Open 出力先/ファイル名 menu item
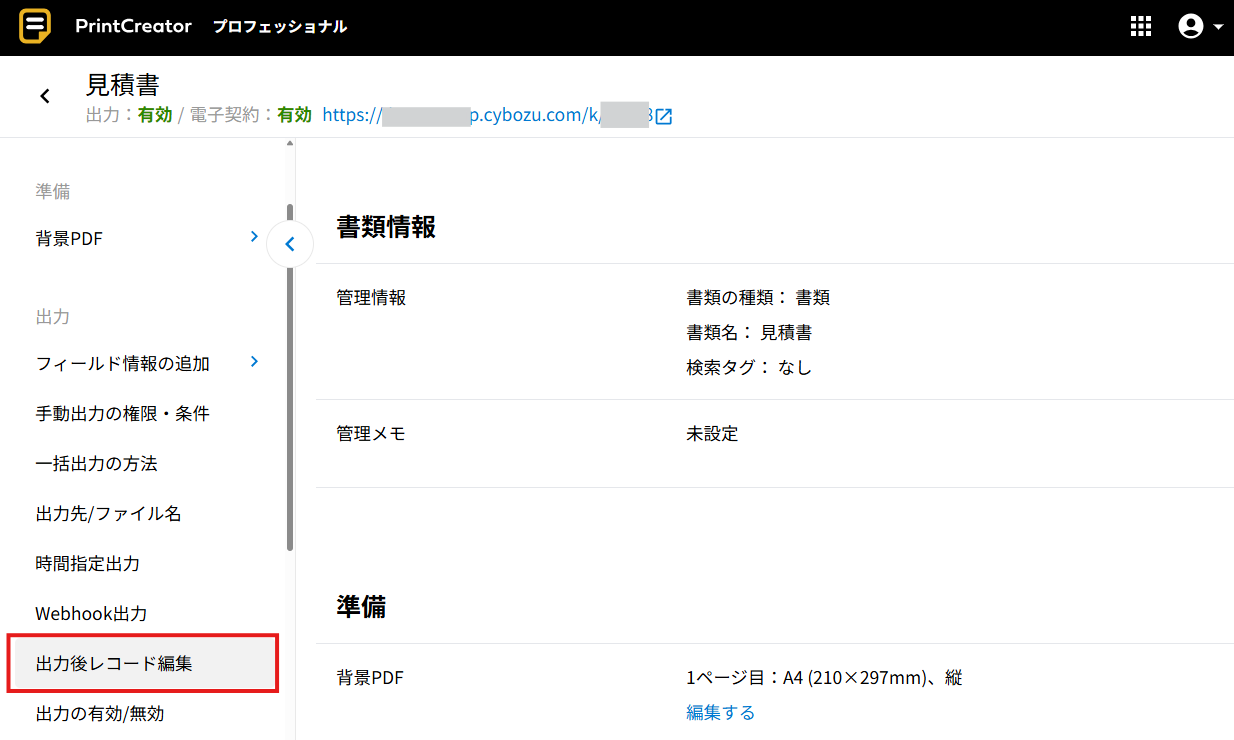The height and width of the screenshot is (740, 1234). 109,514
